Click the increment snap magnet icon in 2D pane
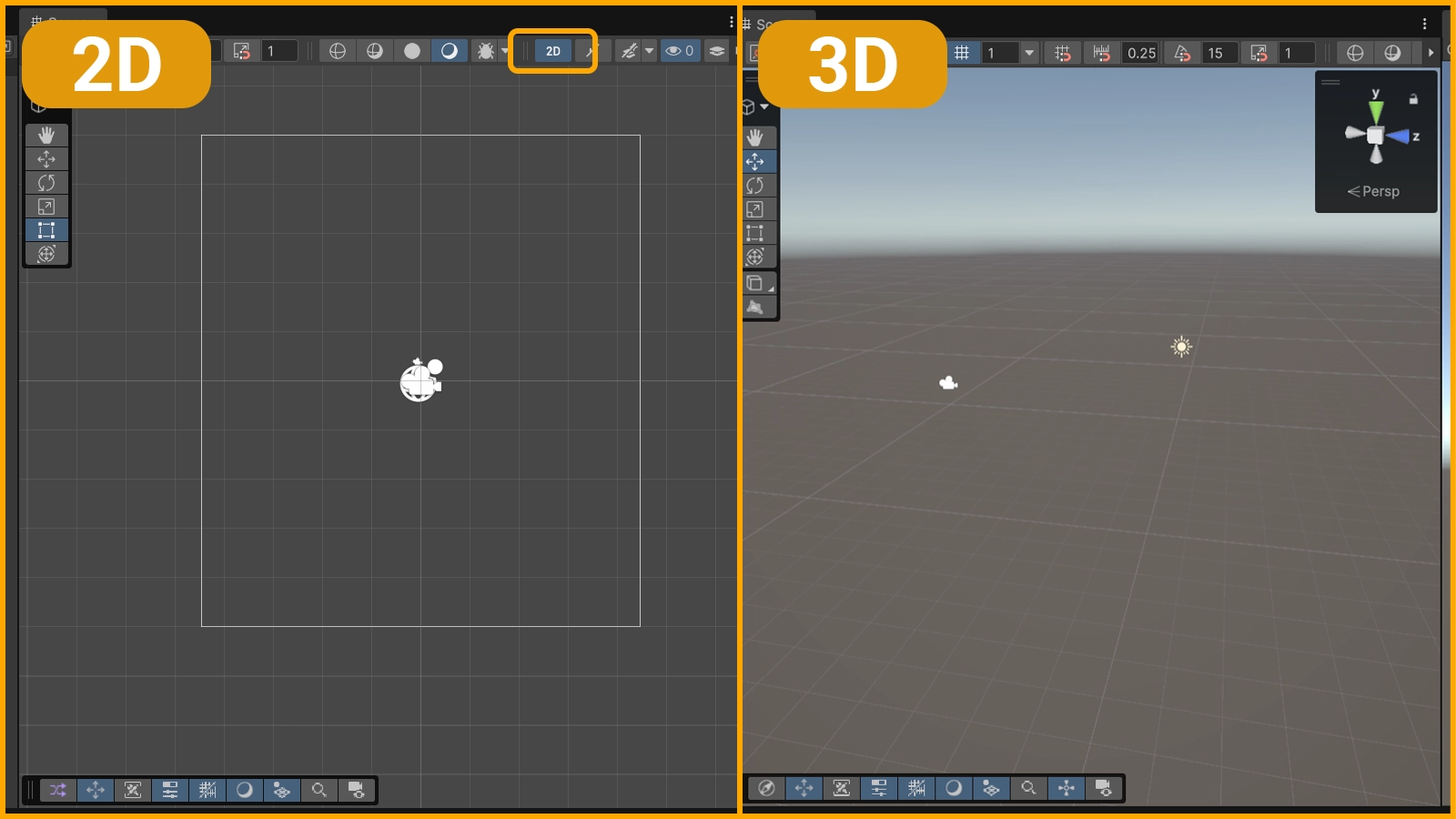The width and height of the screenshot is (1456, 819). 242,51
